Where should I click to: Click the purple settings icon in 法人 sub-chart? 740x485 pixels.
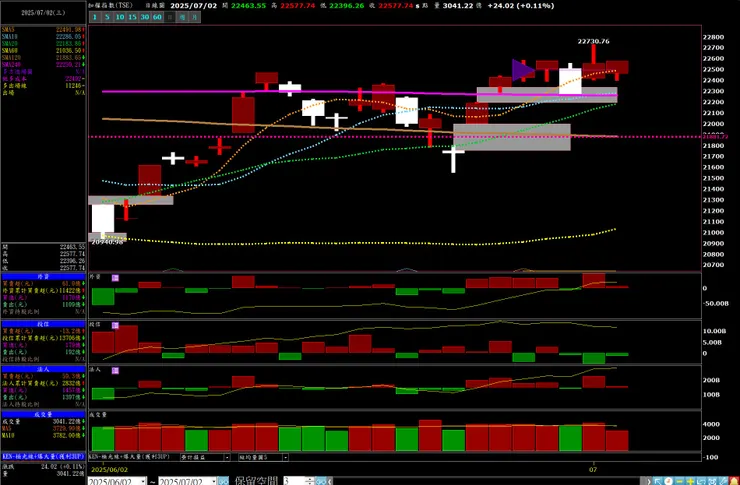click(115, 370)
